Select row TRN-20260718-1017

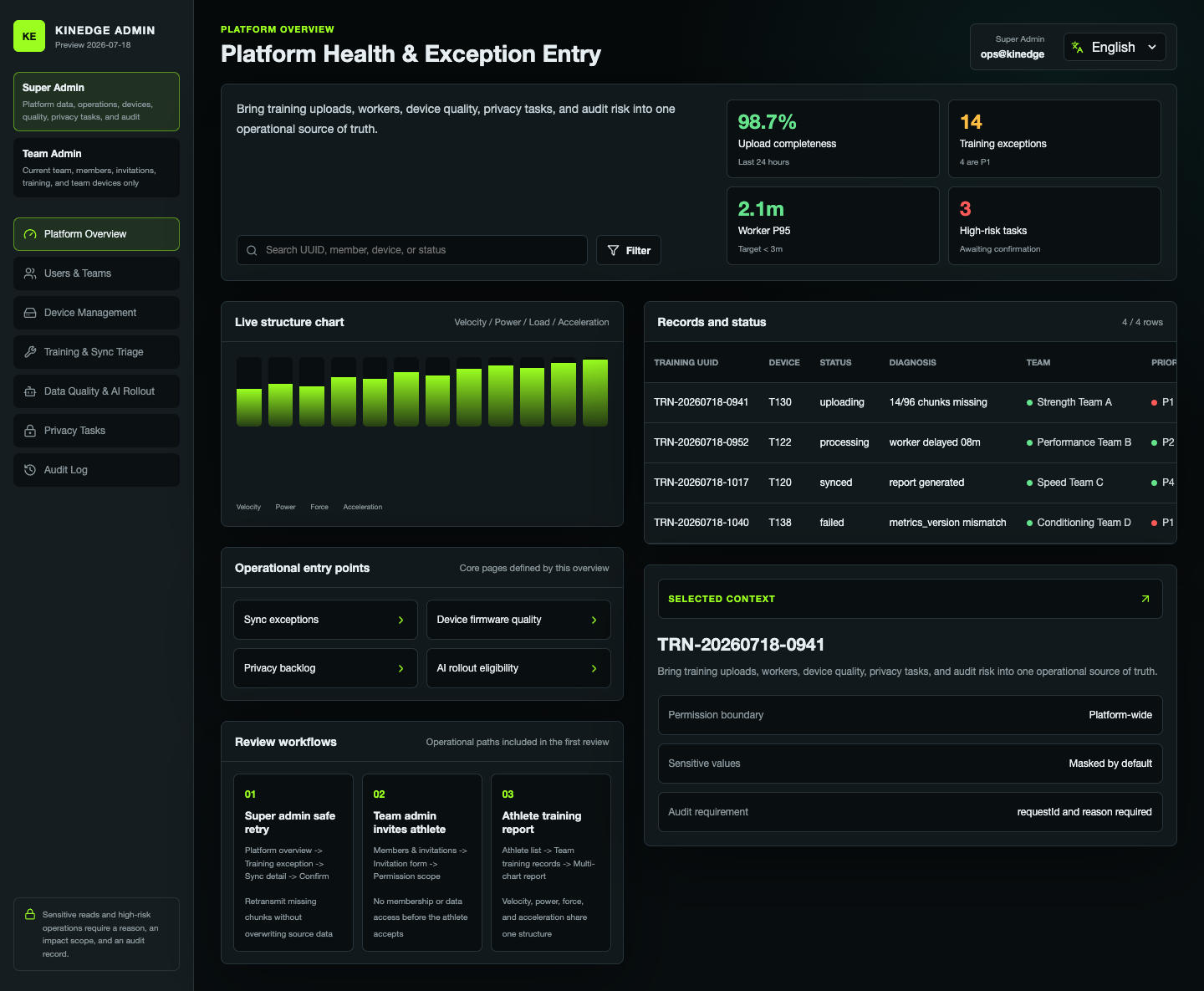coord(911,483)
